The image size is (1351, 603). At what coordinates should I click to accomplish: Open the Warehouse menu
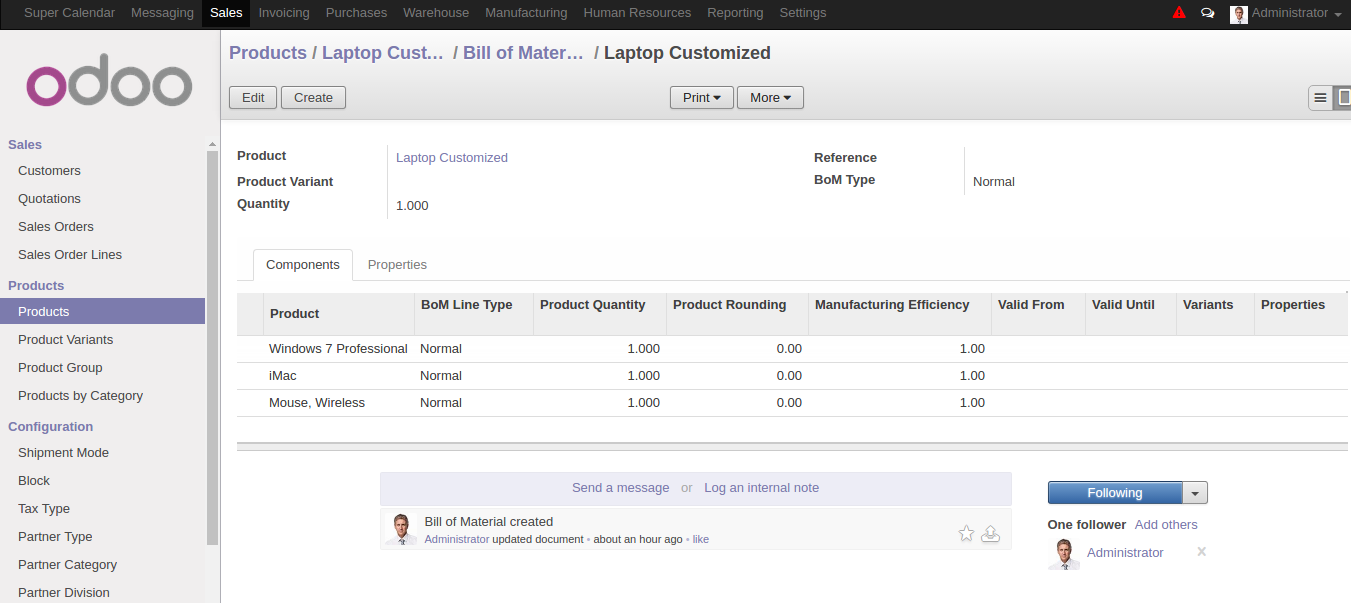tap(436, 13)
